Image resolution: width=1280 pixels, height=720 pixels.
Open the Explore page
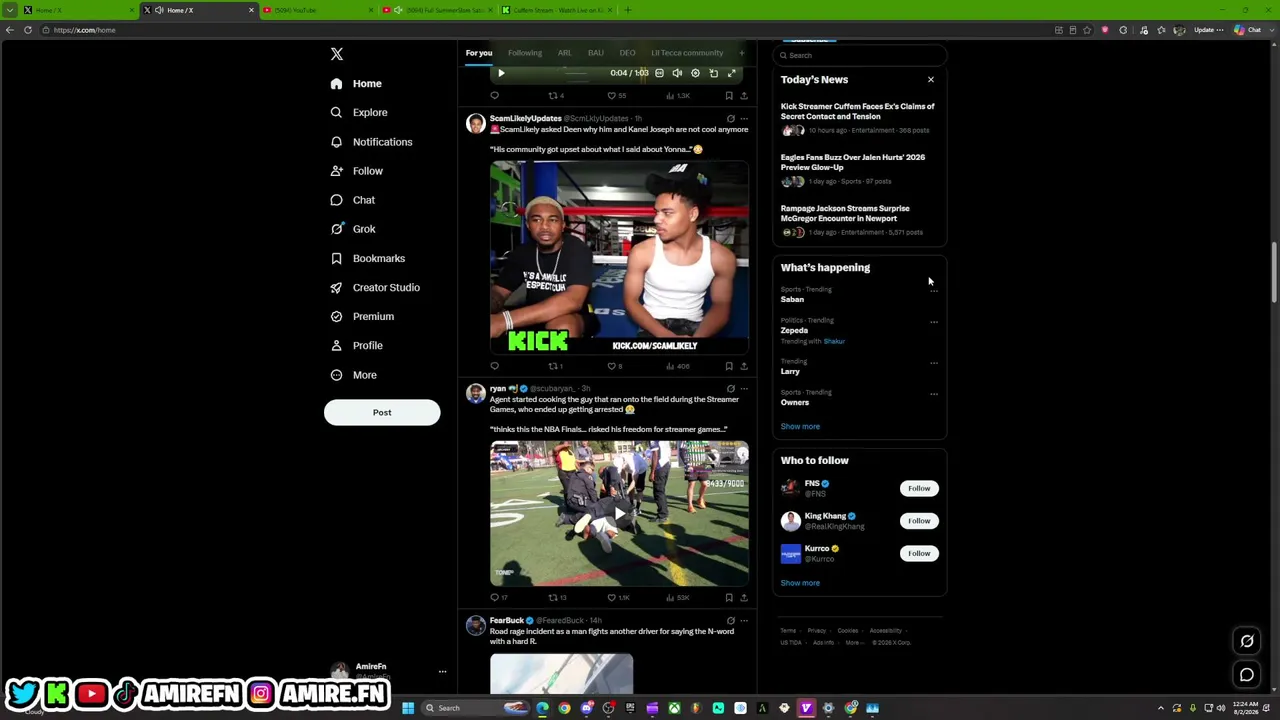(x=359, y=113)
